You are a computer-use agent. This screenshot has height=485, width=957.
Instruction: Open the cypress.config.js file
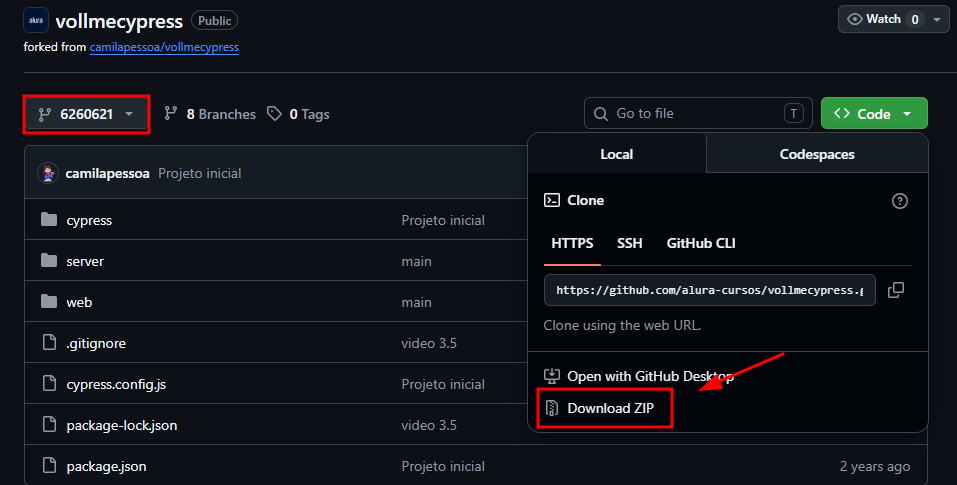click(116, 384)
